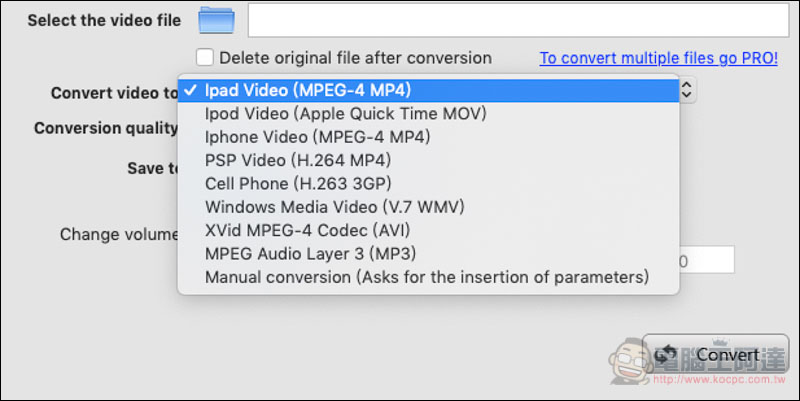
Task: Click the video file path input field
Action: click(x=518, y=20)
